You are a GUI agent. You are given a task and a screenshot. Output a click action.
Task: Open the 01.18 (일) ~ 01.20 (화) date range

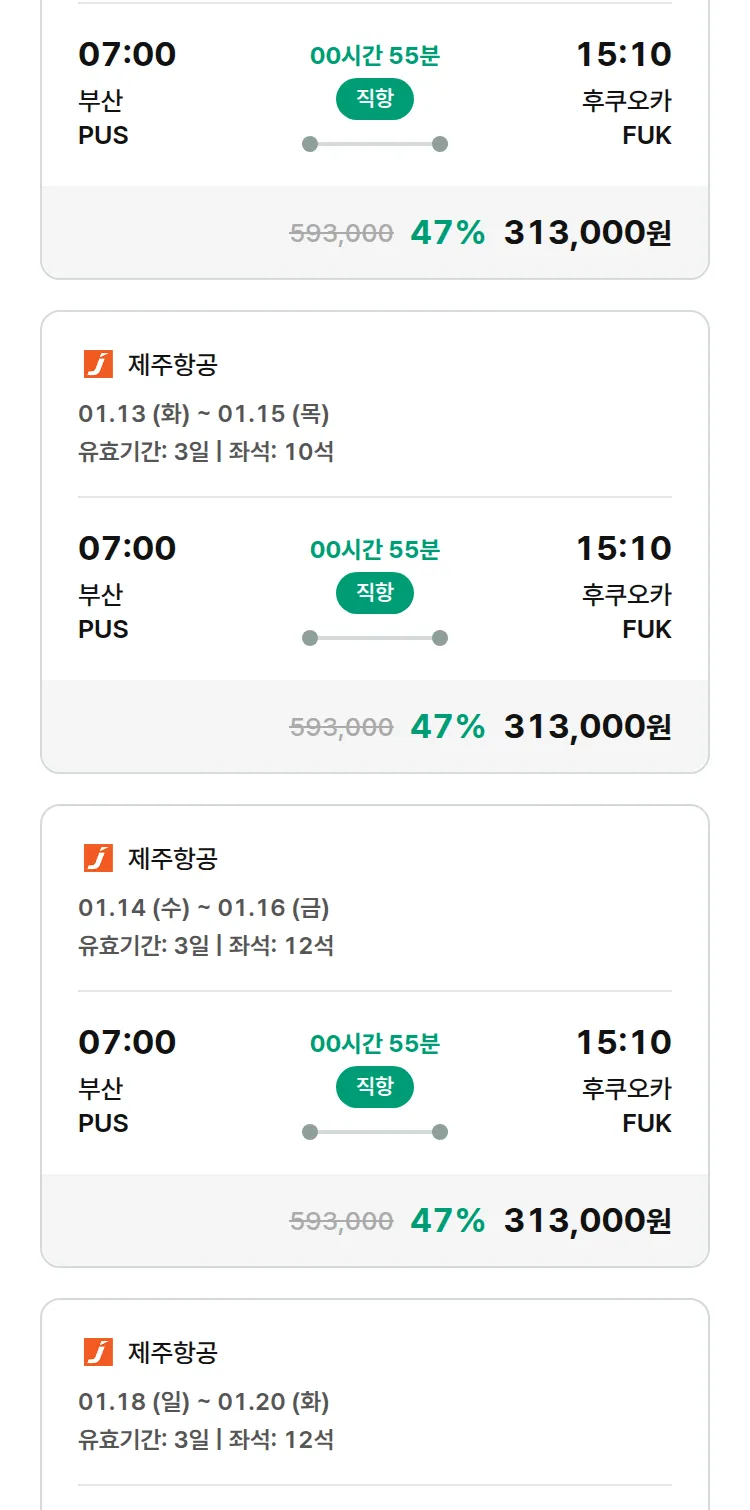[204, 1402]
